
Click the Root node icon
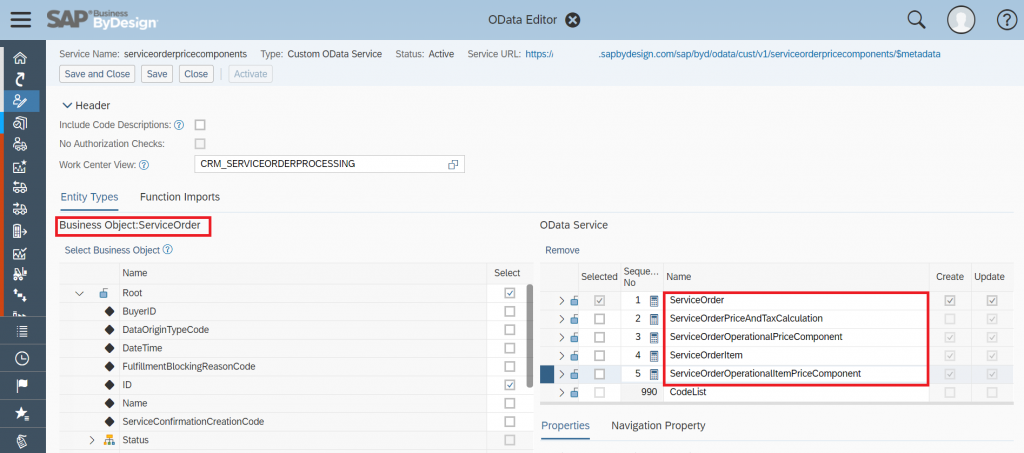tap(103, 293)
